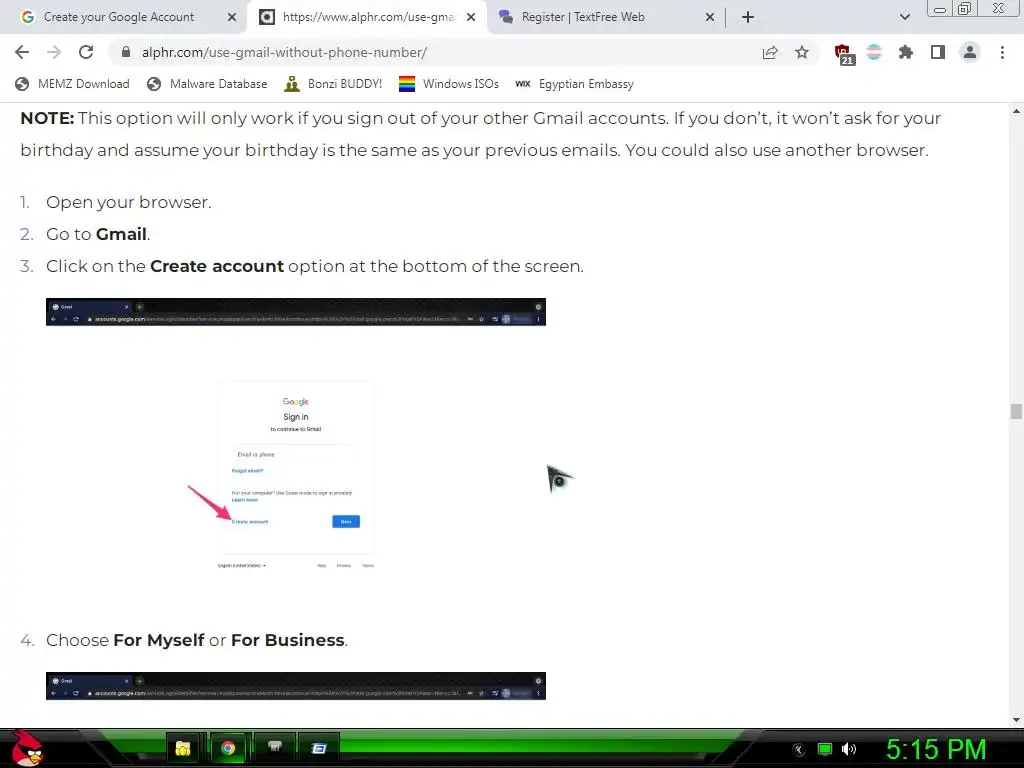
Task: Click the page vertical scrollbar thumb
Action: click(1016, 411)
